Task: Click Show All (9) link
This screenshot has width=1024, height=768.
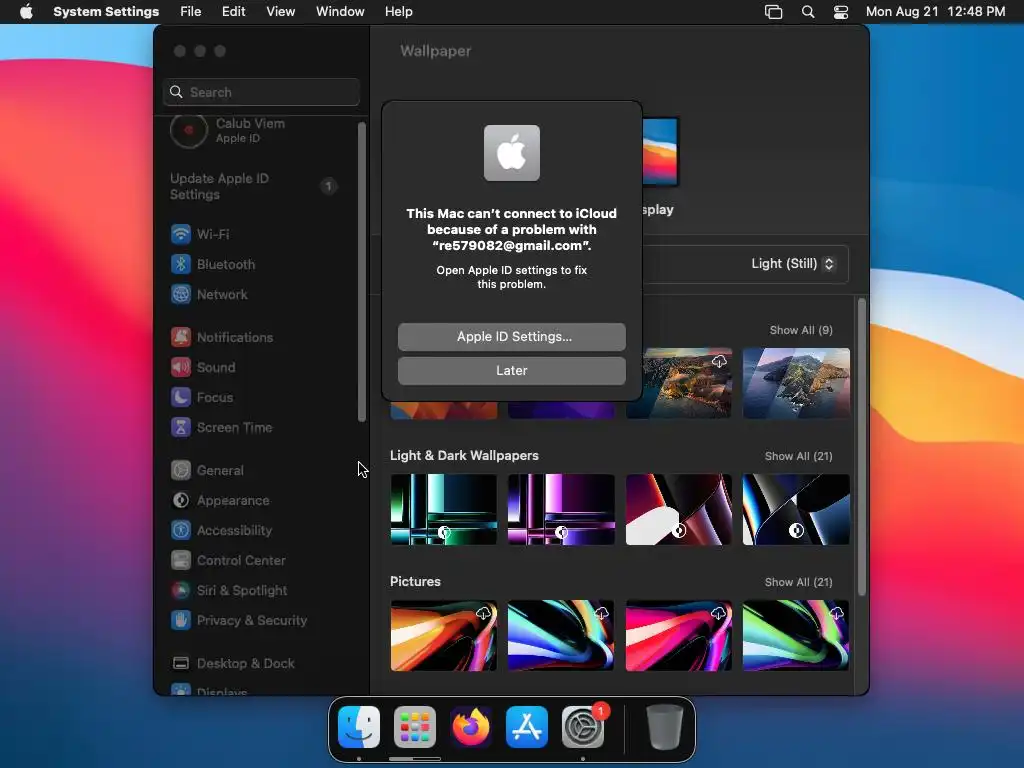Action: 801,330
